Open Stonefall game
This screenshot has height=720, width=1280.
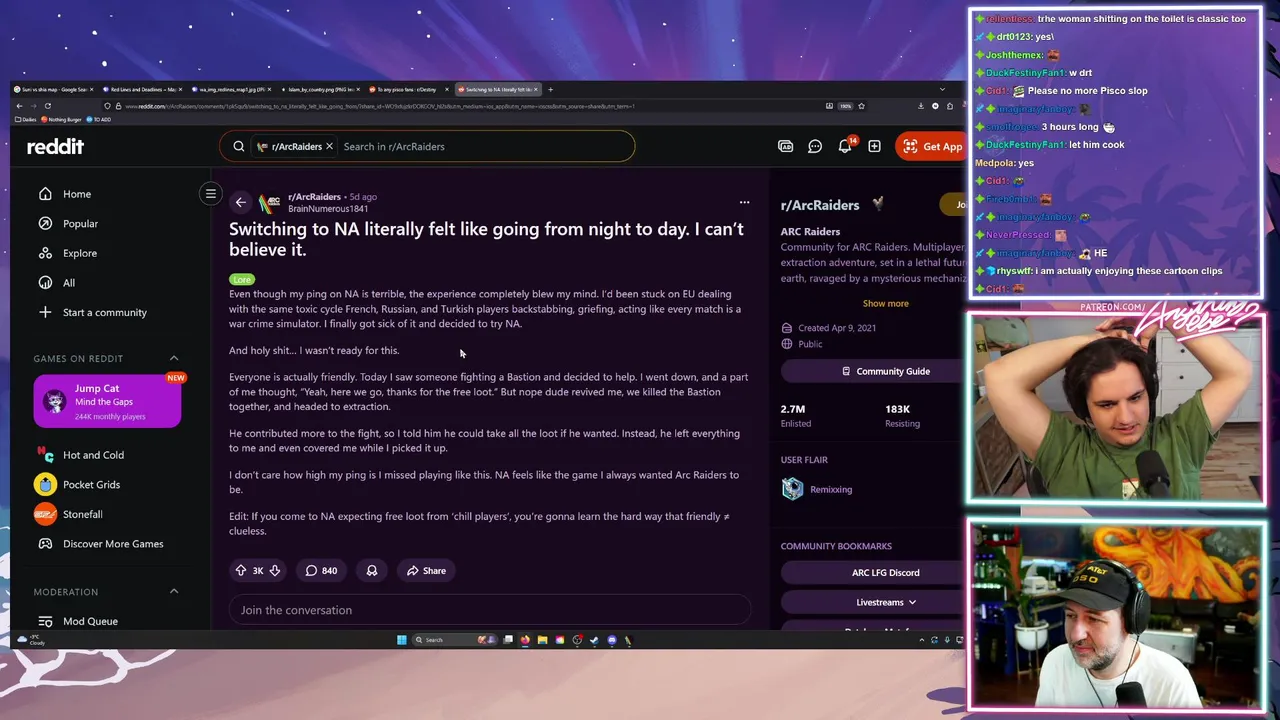pyautogui.click(x=82, y=514)
